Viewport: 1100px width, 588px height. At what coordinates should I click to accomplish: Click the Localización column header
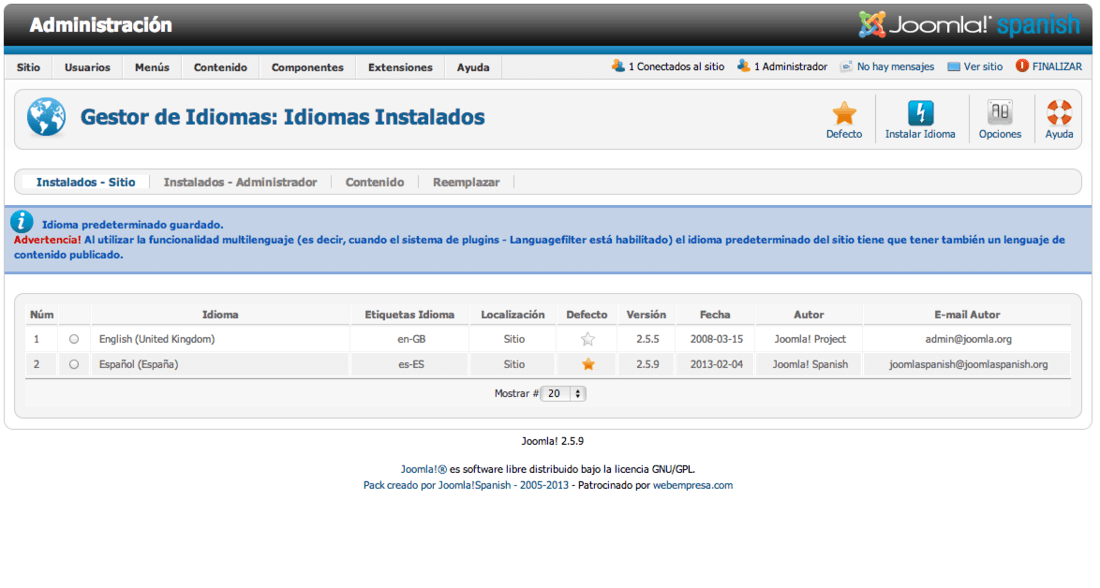point(513,314)
